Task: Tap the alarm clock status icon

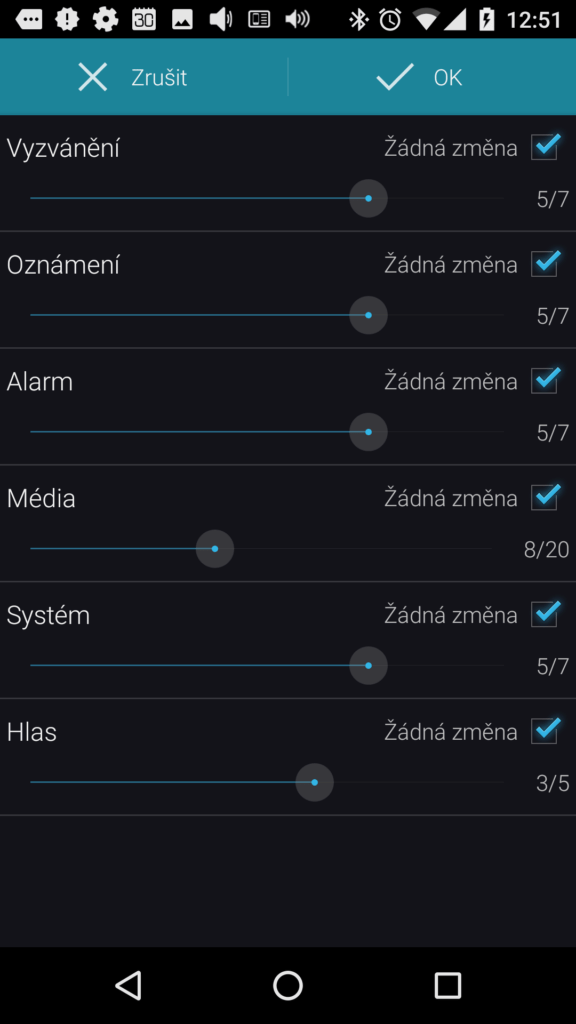Action: pos(391,19)
